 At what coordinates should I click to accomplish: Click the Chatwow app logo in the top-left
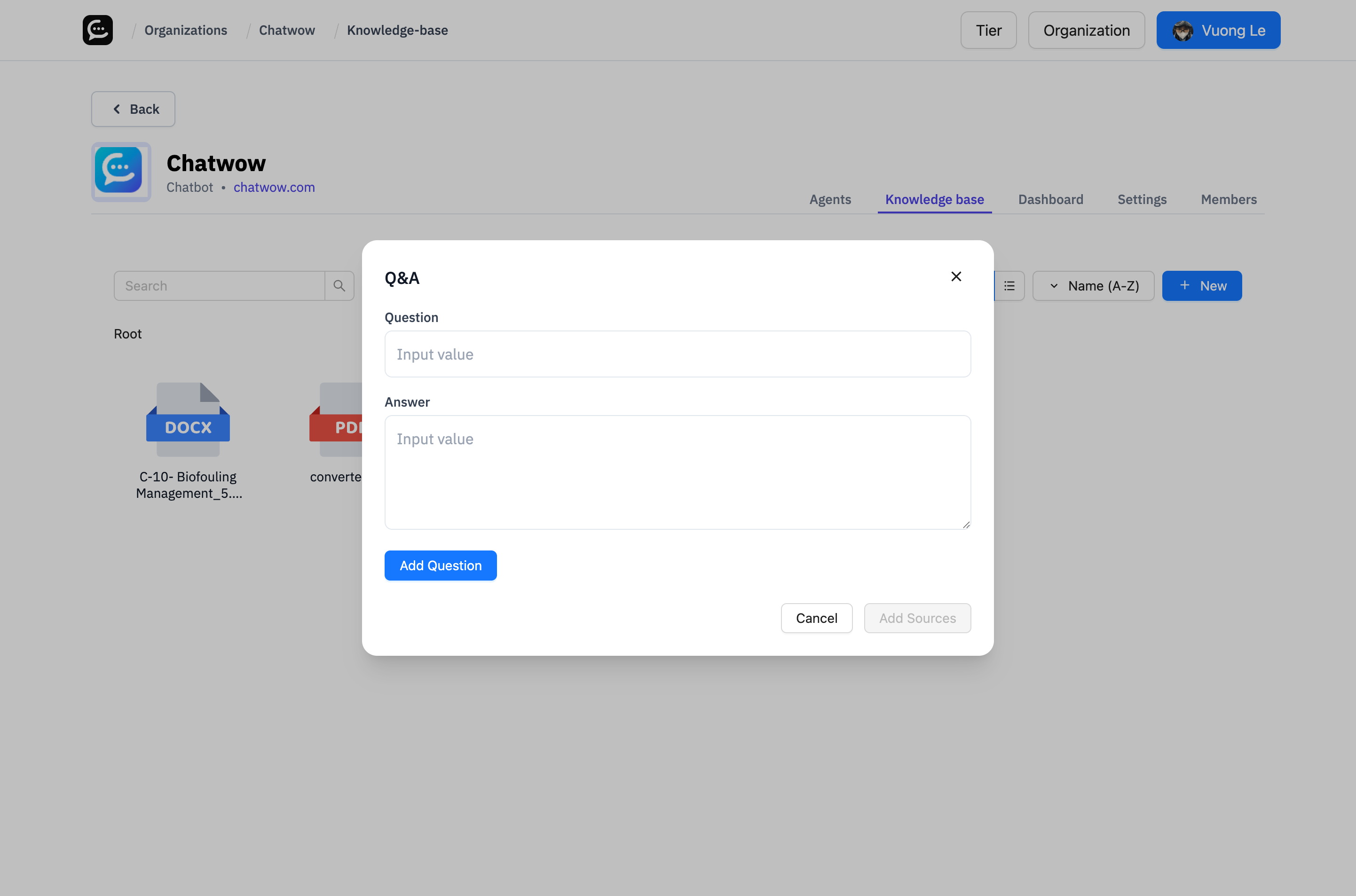[97, 30]
